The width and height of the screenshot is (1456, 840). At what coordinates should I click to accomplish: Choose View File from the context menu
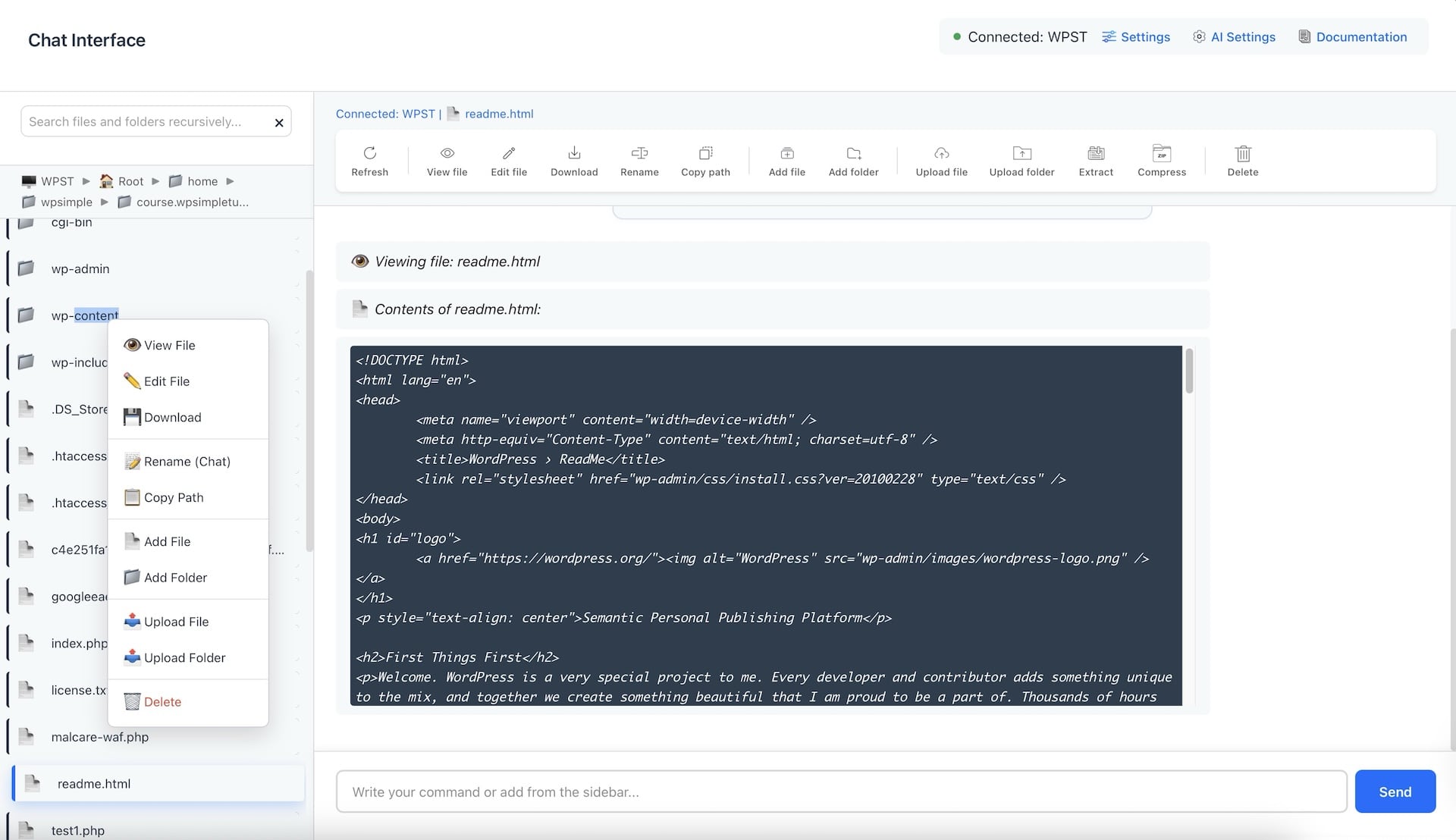tap(188, 345)
